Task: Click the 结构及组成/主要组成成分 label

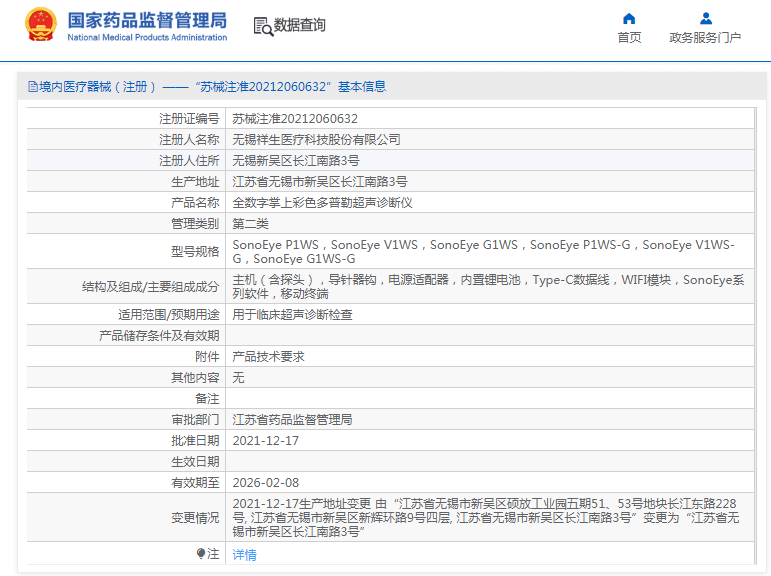Action: tap(150, 287)
